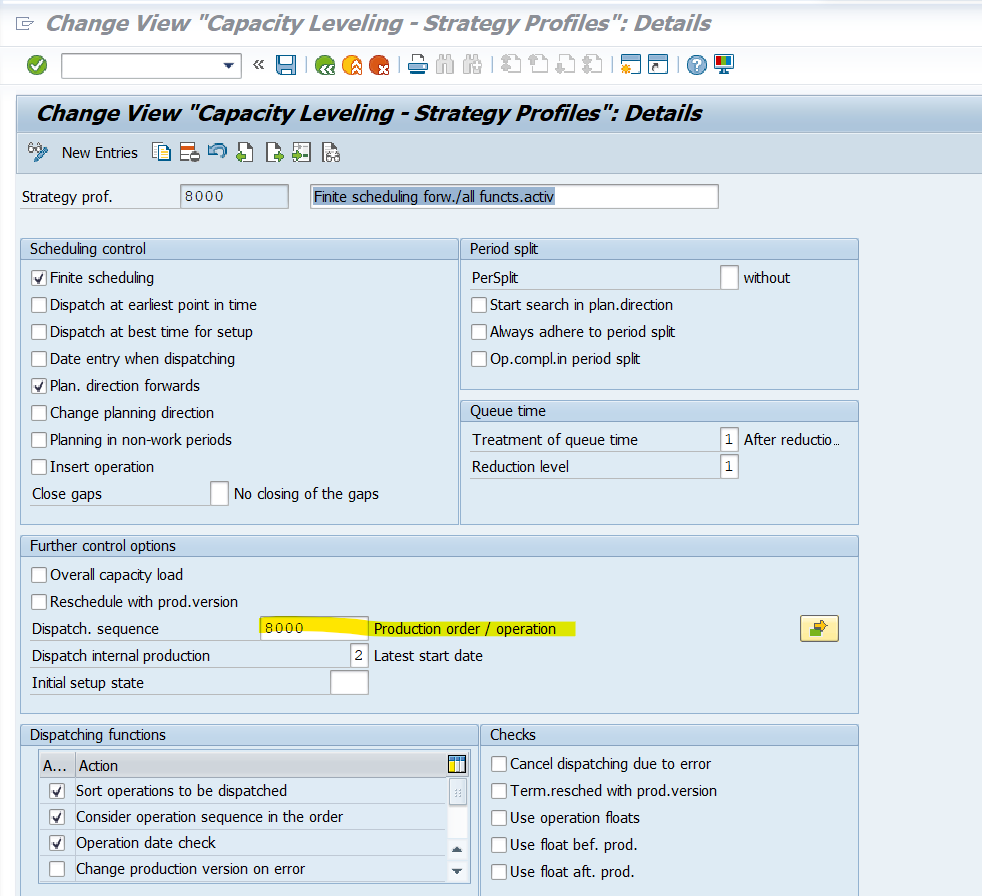Uncheck Operation date check
982x896 pixels.
[x=57, y=843]
